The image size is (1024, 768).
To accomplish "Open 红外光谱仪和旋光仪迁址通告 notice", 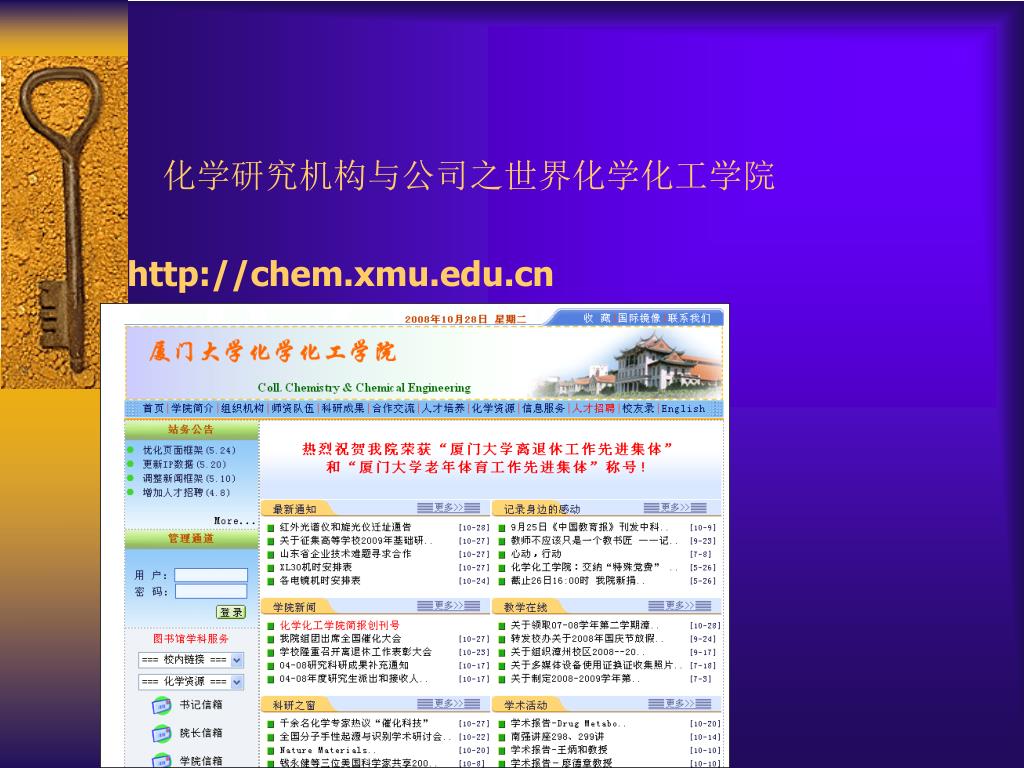I will (345, 527).
